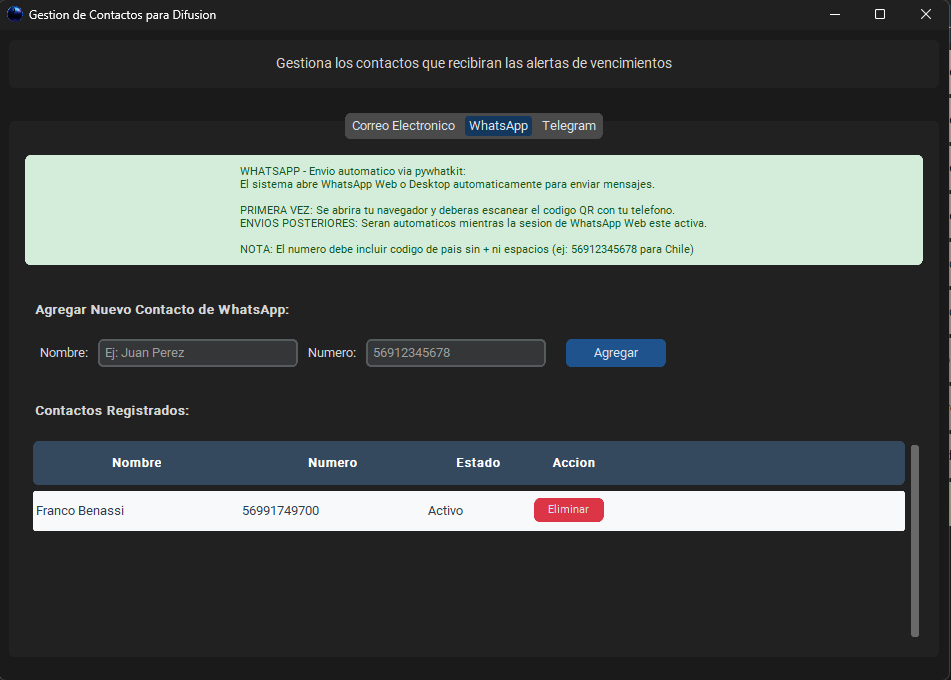
Task: Click the 'Nombre:' field label
Action: pyautogui.click(x=64, y=353)
